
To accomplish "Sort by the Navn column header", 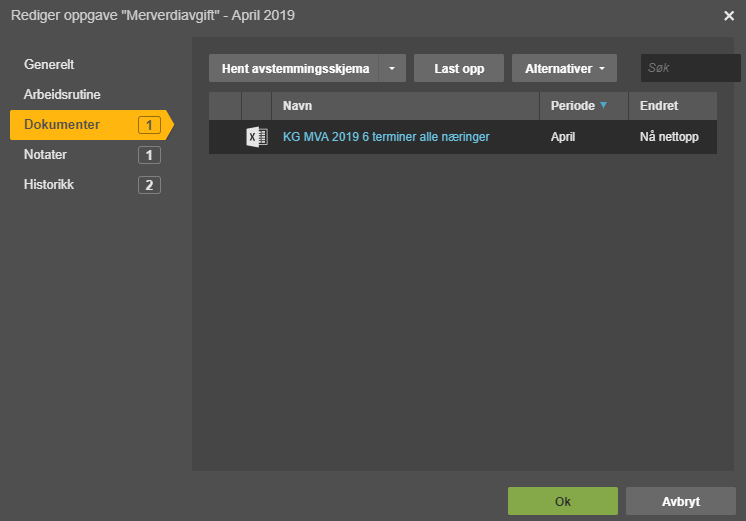I will [405, 106].
